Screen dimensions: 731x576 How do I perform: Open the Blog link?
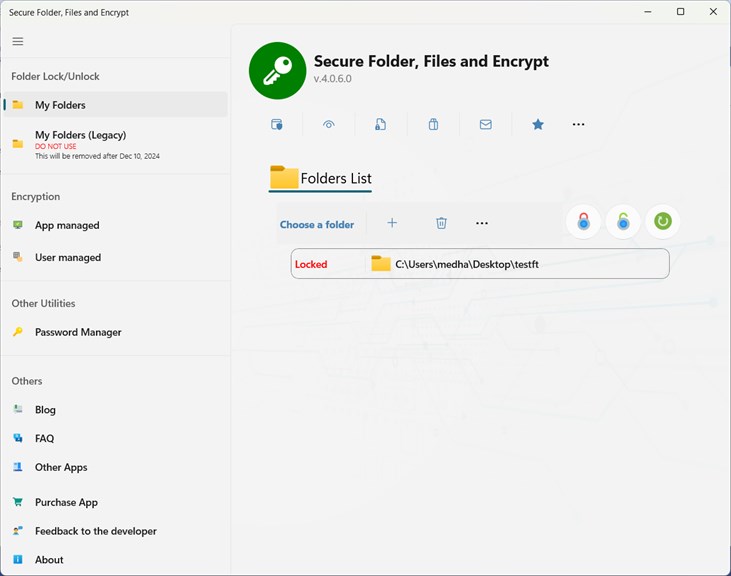pyautogui.click(x=115, y=410)
